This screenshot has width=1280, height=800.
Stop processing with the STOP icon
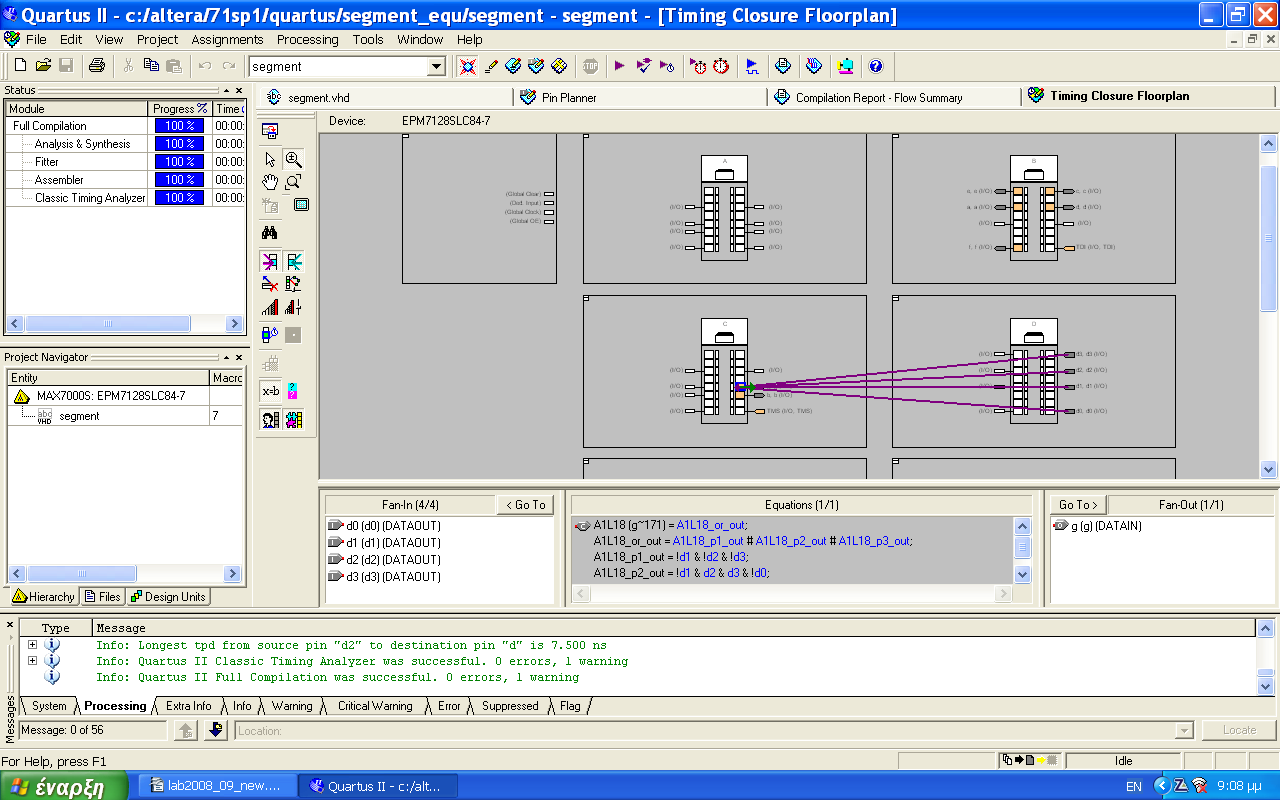click(590, 66)
